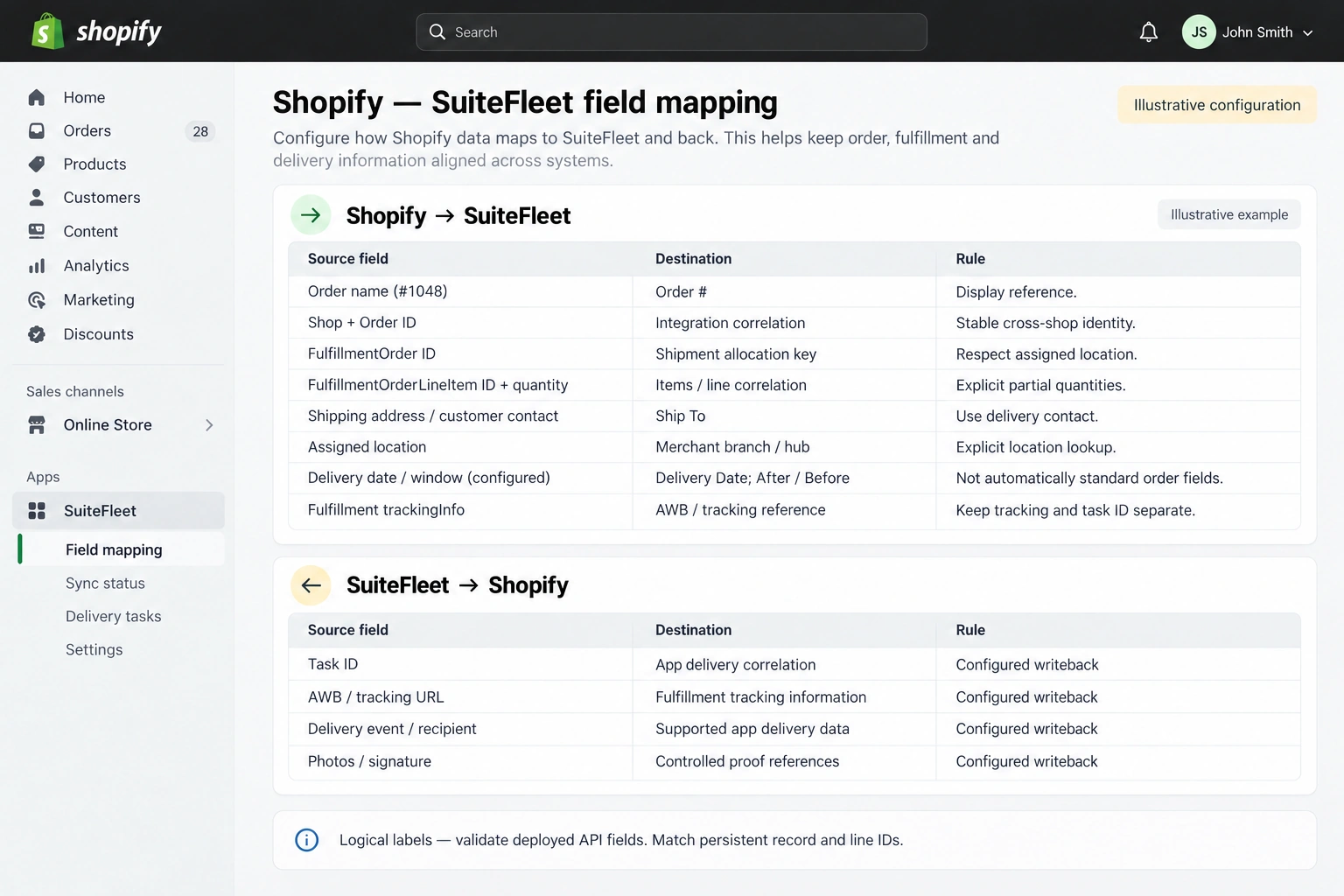
Task: Click the Analytics bar chart icon
Action: [37, 265]
